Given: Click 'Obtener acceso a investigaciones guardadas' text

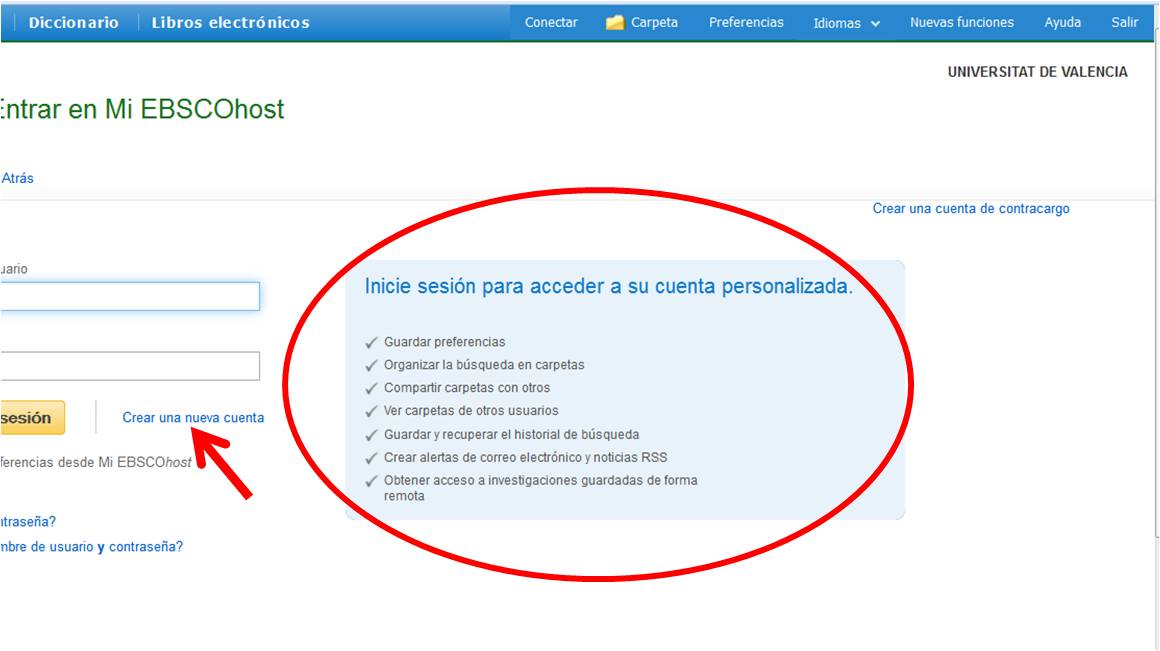Looking at the screenshot, I should (x=540, y=488).
